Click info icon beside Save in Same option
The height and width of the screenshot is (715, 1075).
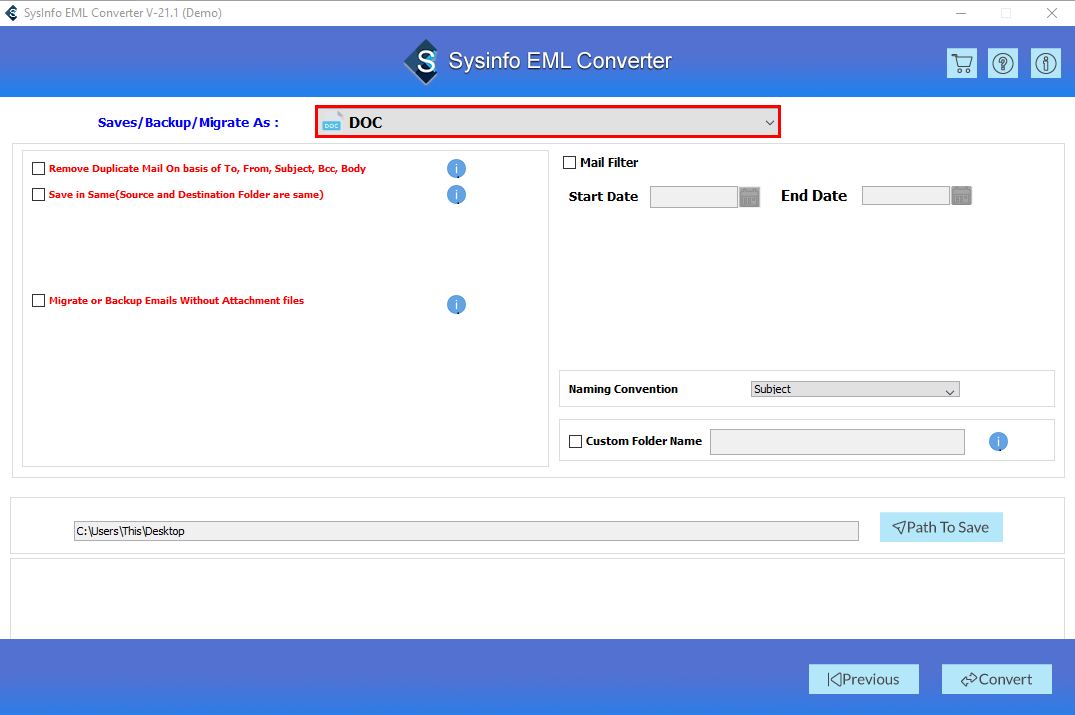pyautogui.click(x=456, y=195)
